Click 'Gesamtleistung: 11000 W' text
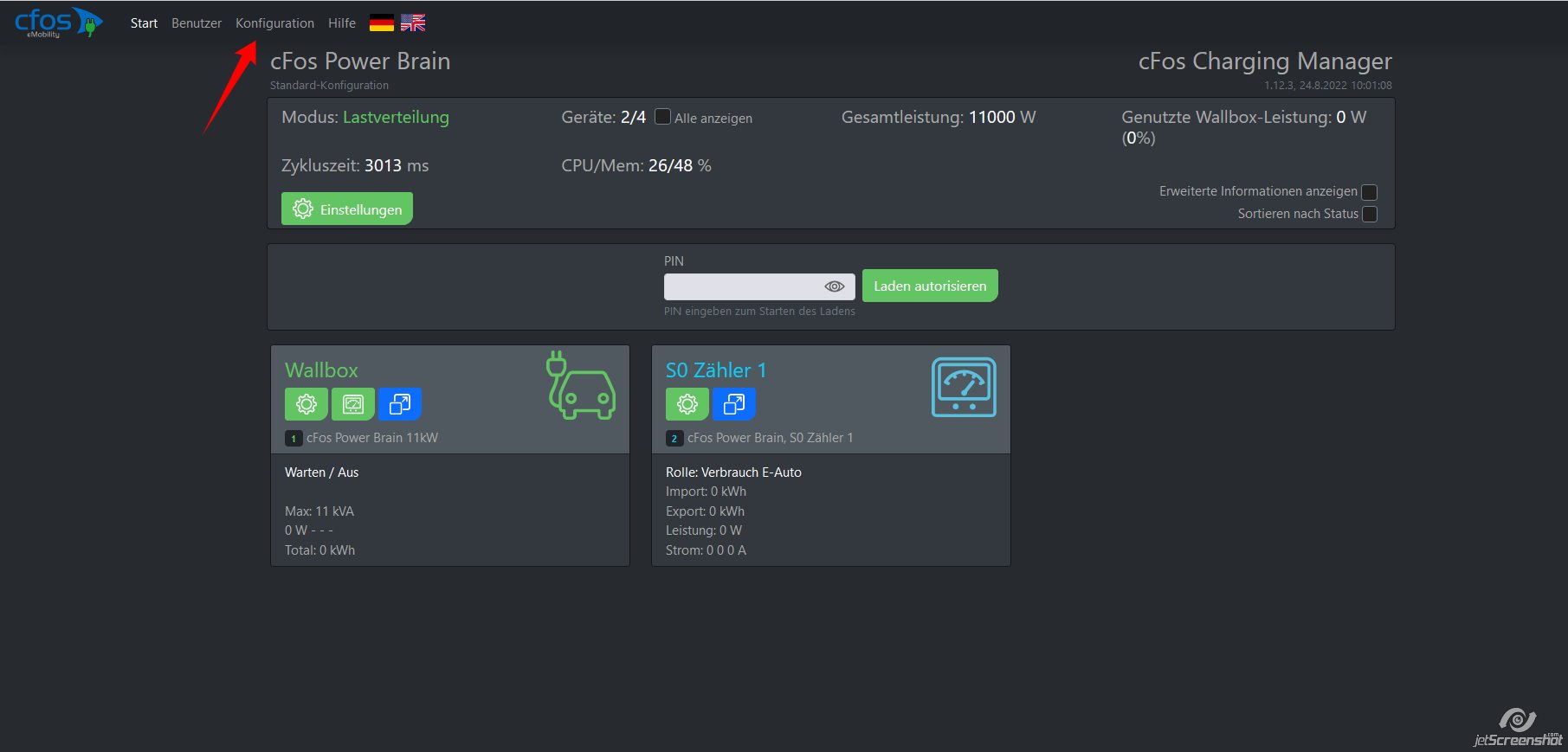 [939, 117]
